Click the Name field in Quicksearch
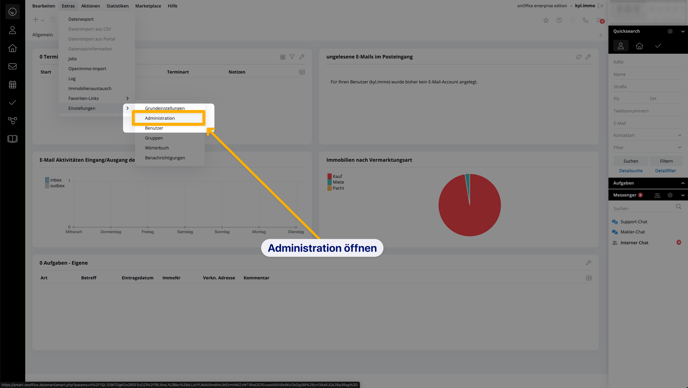 [648, 75]
